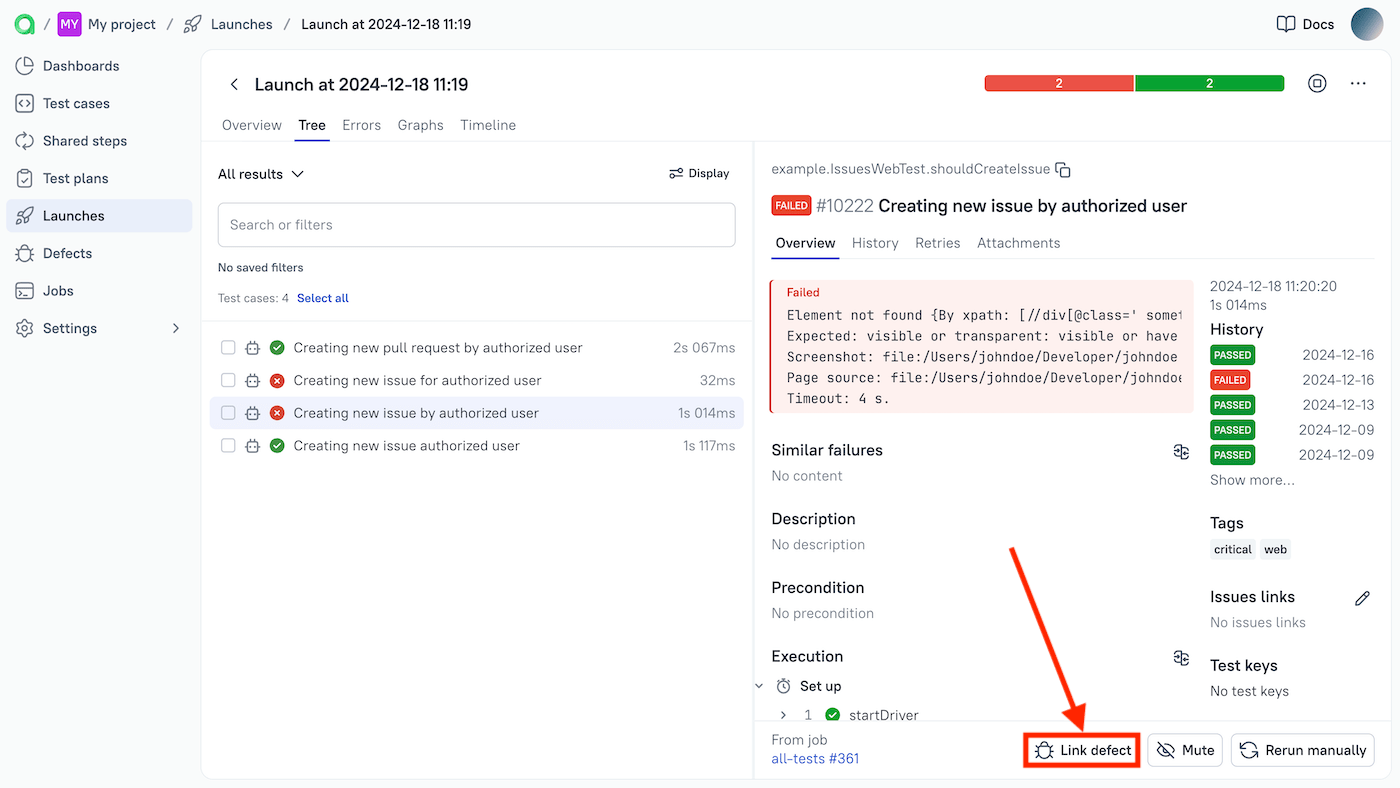1400x788 pixels.
Task: Click the Similar failures compare icon
Action: [x=1181, y=452]
